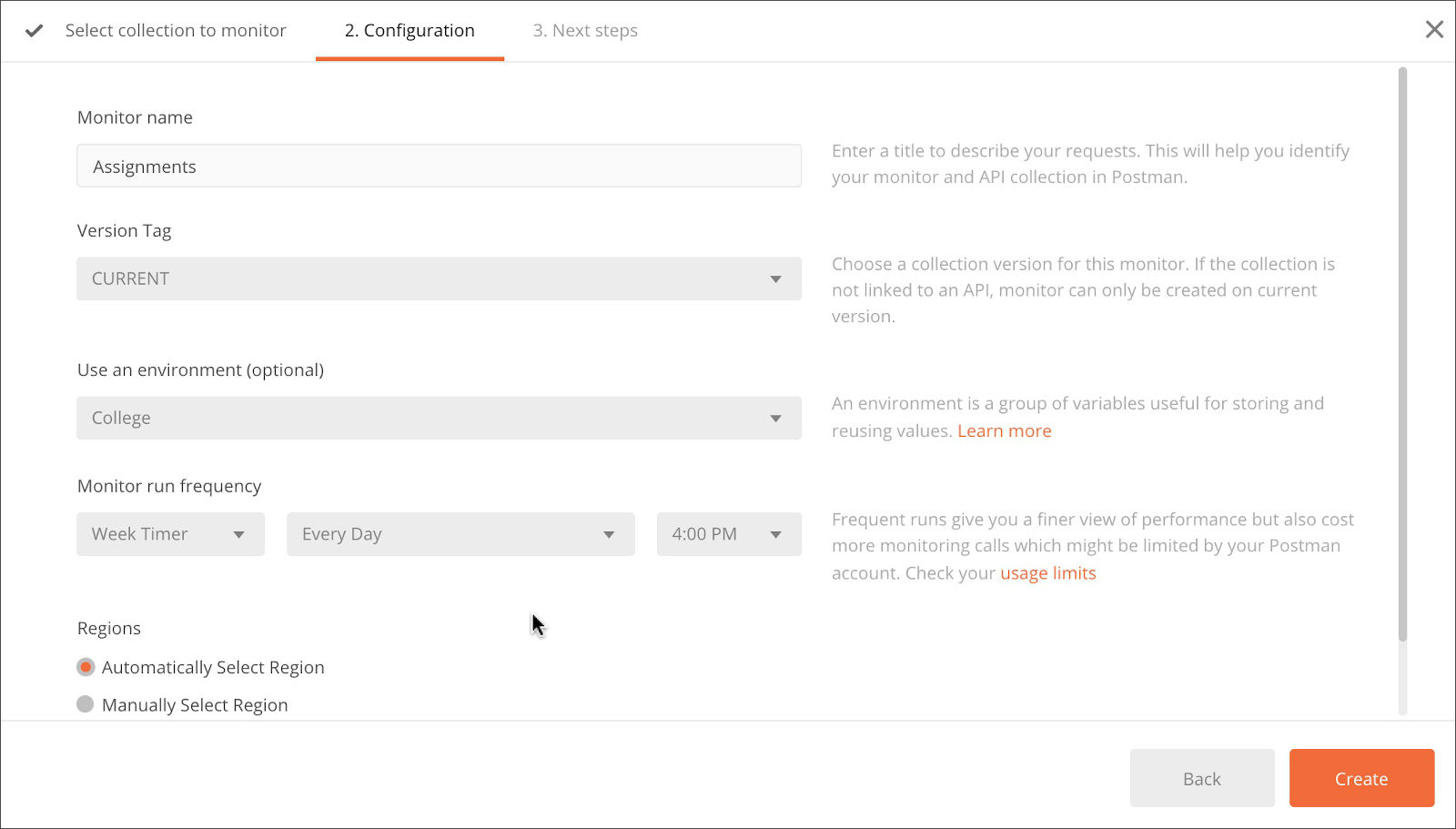
Task: Expand the Week Timer frequency dropdown
Action: pos(170,534)
